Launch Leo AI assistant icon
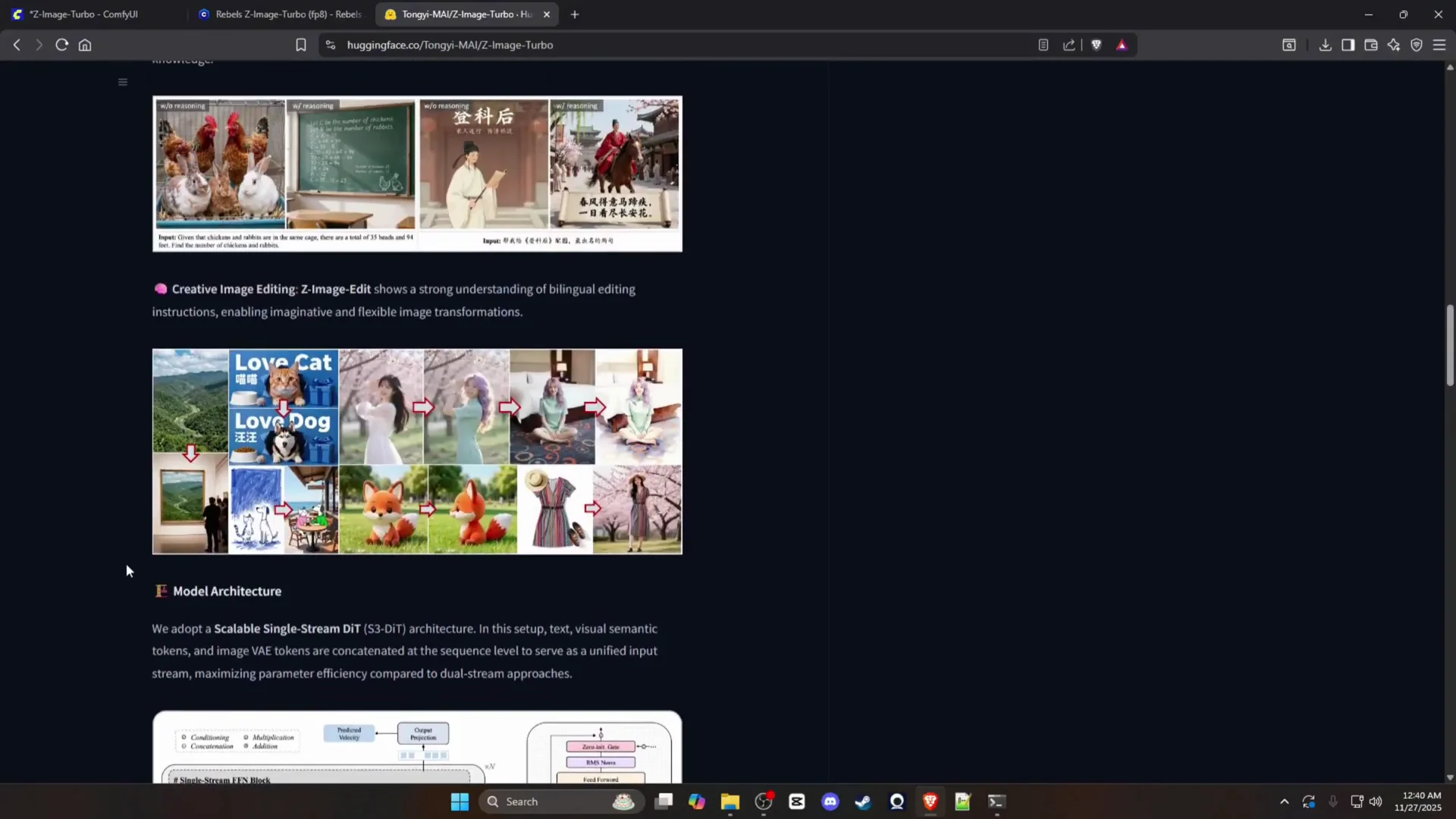Image resolution: width=1456 pixels, height=819 pixels. [x=1393, y=45]
